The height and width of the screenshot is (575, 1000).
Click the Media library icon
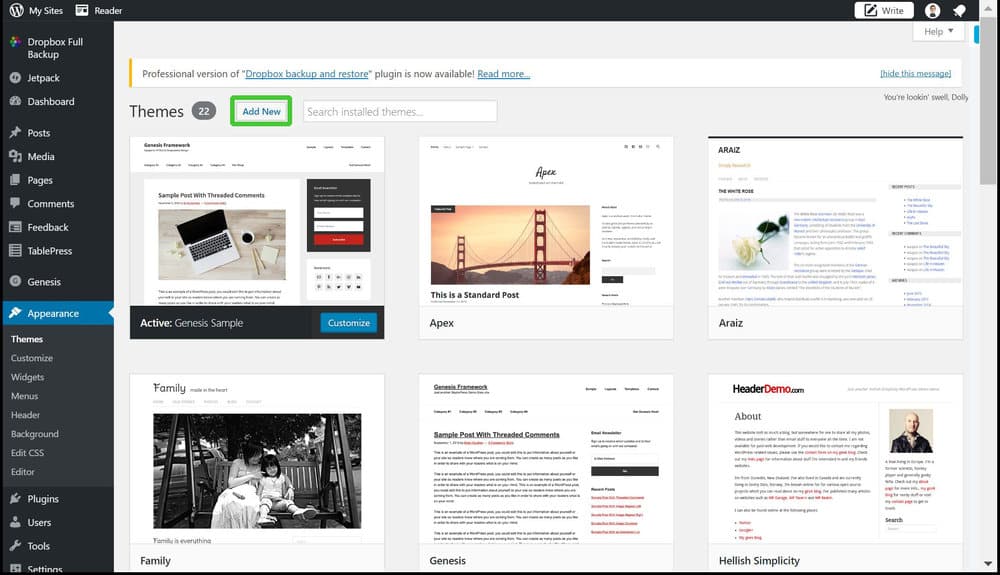[x=15, y=156]
